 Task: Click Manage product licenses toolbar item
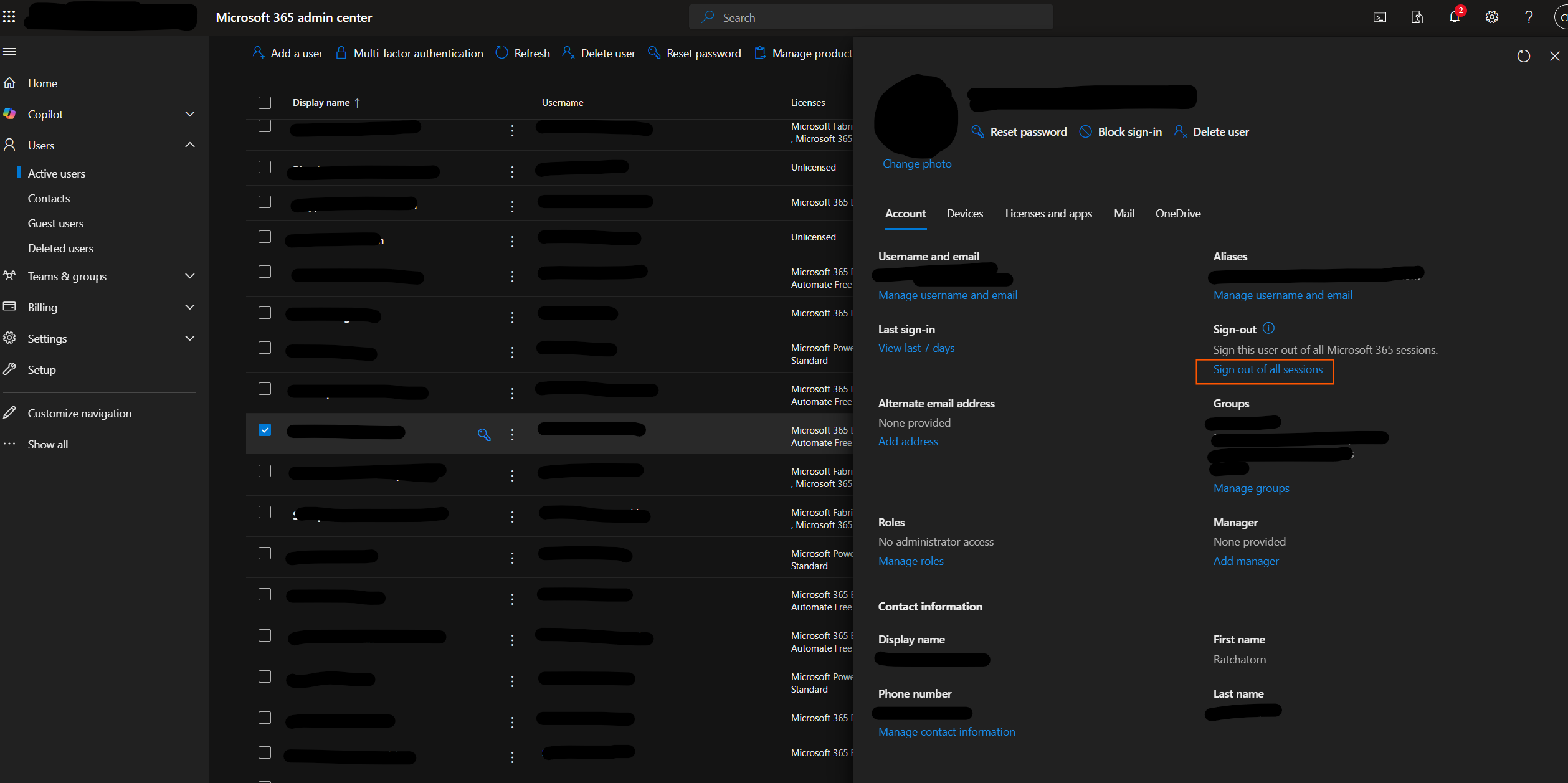coord(803,53)
